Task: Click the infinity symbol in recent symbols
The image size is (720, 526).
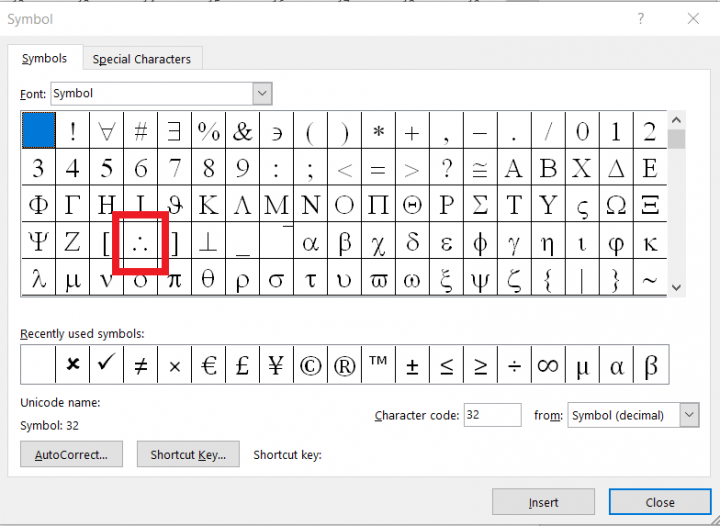Action: (547, 366)
